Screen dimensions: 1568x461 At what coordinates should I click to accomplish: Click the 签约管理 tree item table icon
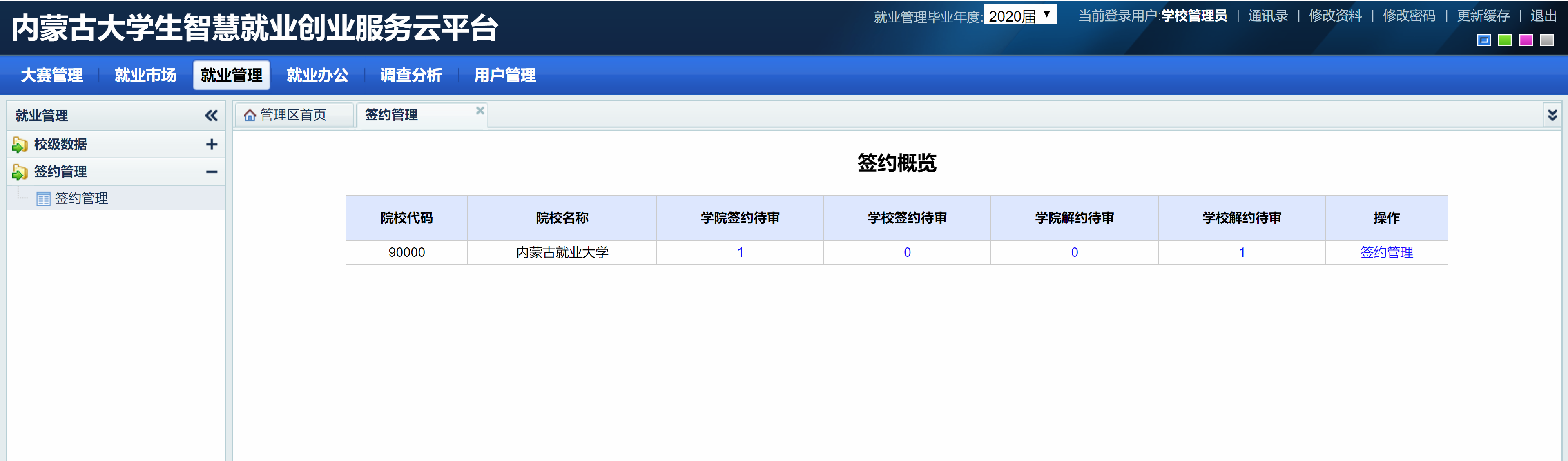click(x=43, y=199)
